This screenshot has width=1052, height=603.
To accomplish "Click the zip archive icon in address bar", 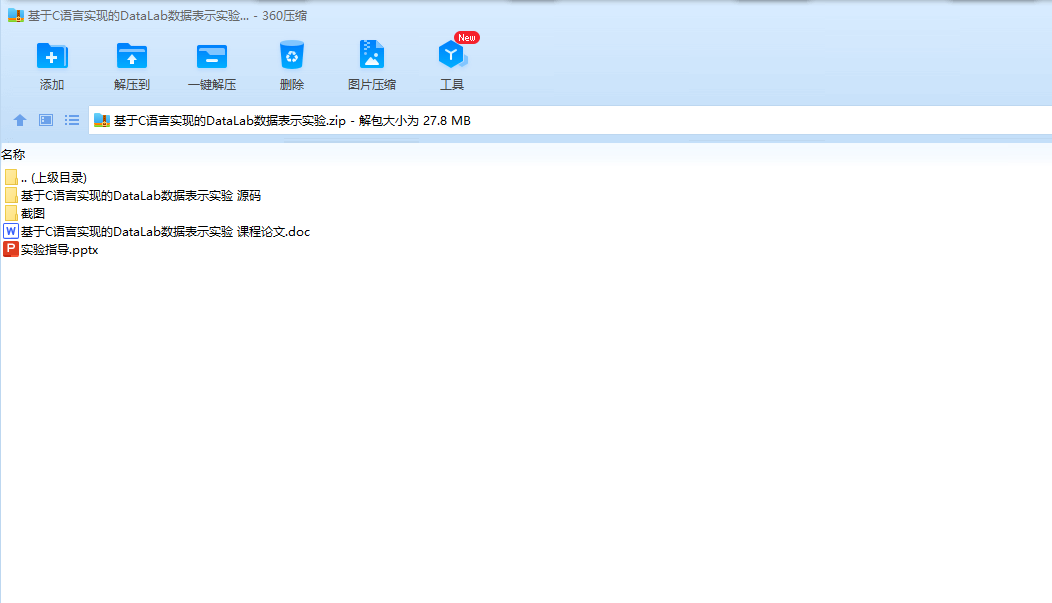I will point(102,121).
